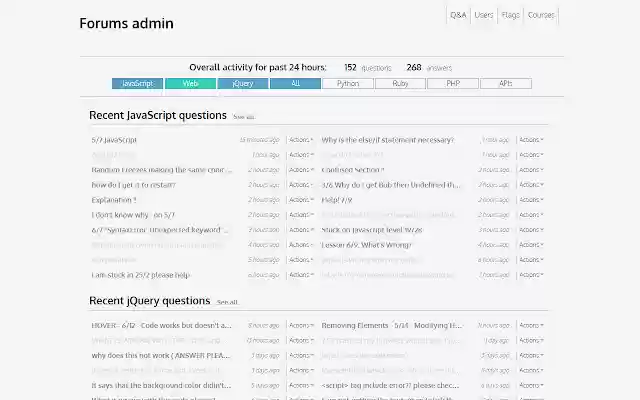Toggle the Web filter

pos(190,83)
